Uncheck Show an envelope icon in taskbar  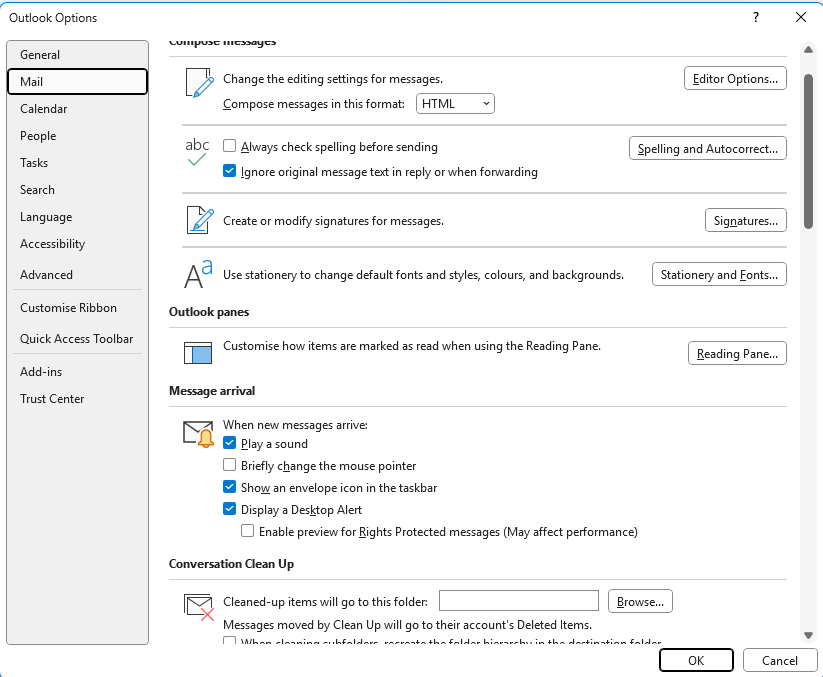click(229, 486)
